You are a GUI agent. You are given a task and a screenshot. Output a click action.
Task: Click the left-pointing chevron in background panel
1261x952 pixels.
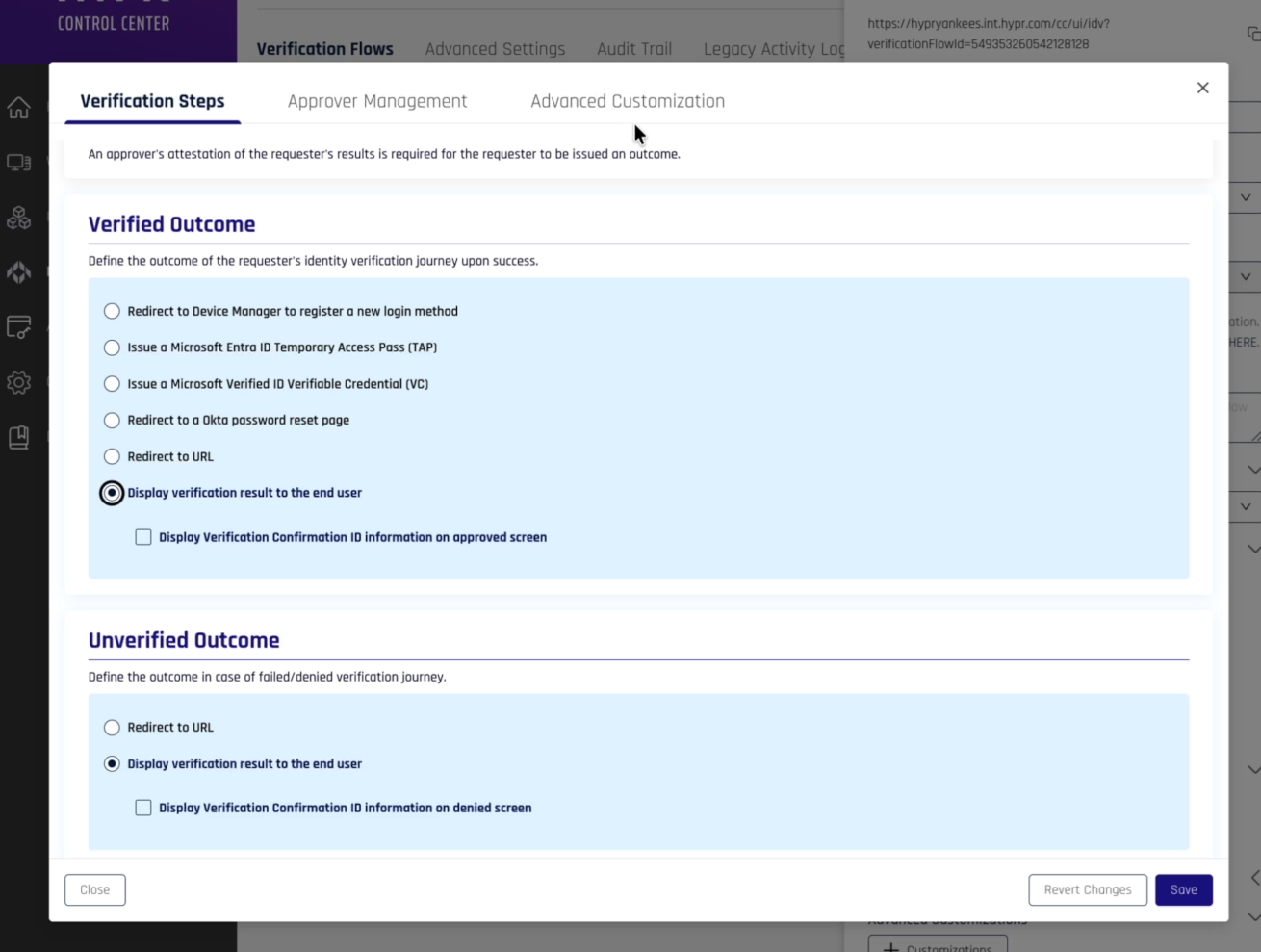(1254, 878)
